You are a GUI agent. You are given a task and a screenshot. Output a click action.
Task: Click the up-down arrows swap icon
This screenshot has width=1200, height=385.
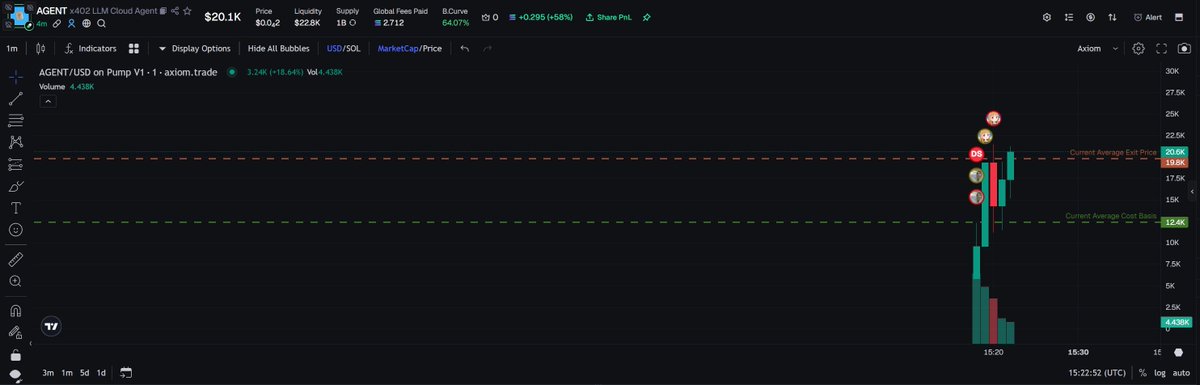1111,17
